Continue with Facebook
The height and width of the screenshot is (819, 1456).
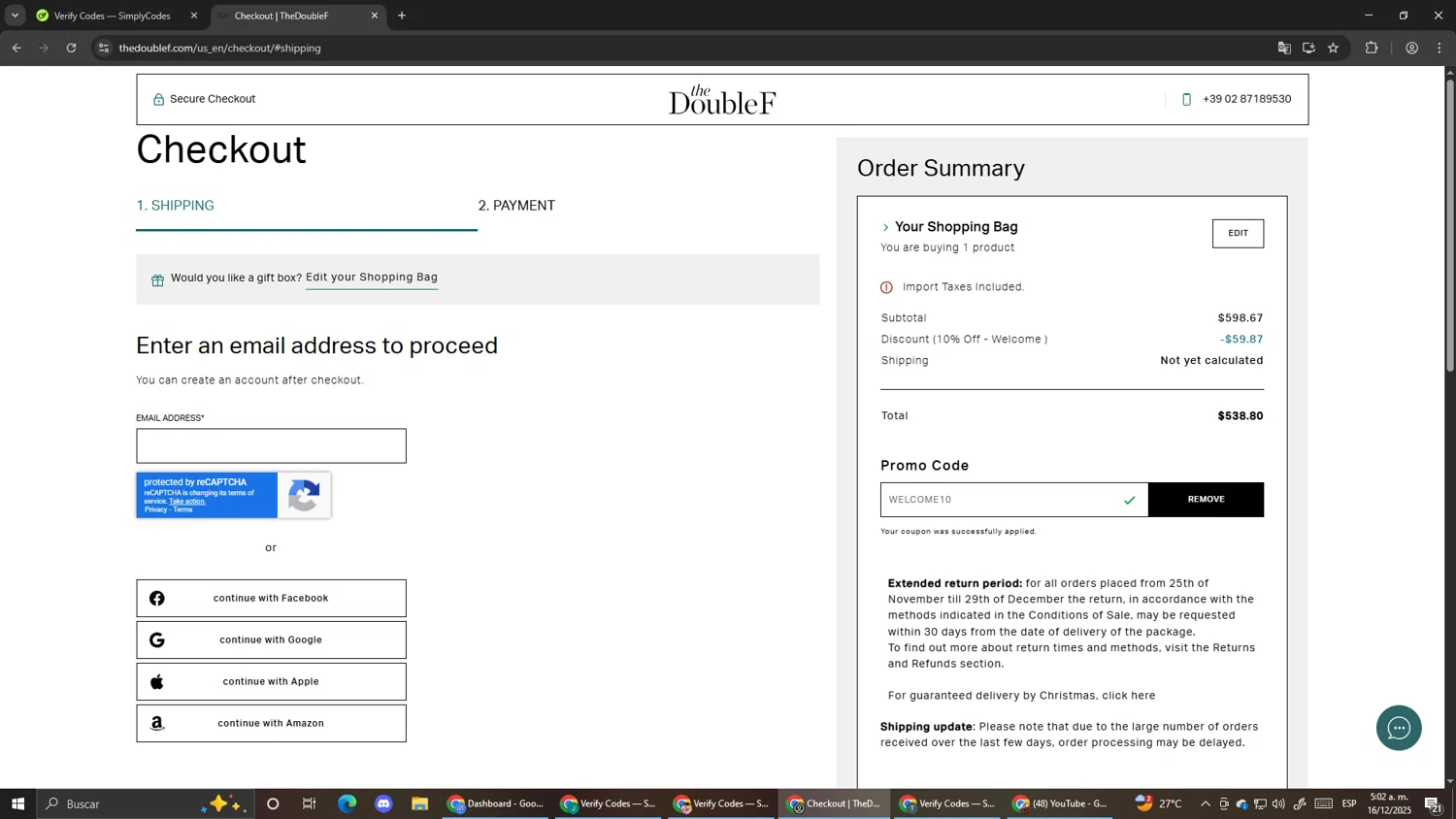pyautogui.click(x=271, y=599)
